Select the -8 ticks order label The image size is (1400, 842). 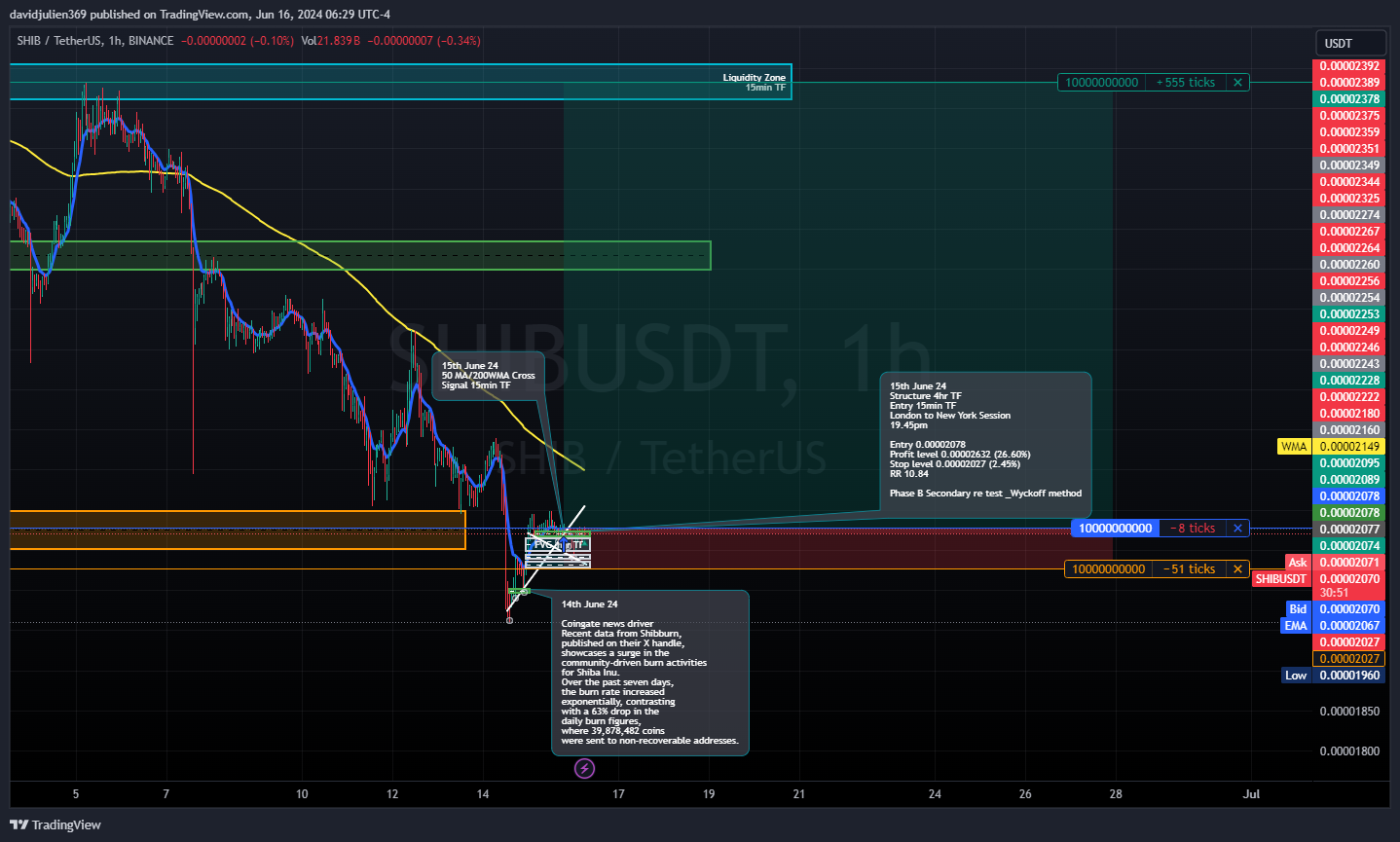click(x=1193, y=529)
